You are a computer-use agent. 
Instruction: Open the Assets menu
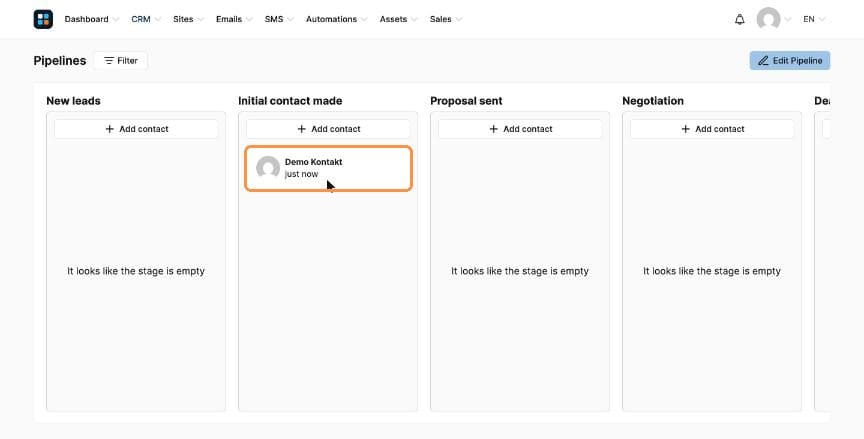tap(398, 19)
